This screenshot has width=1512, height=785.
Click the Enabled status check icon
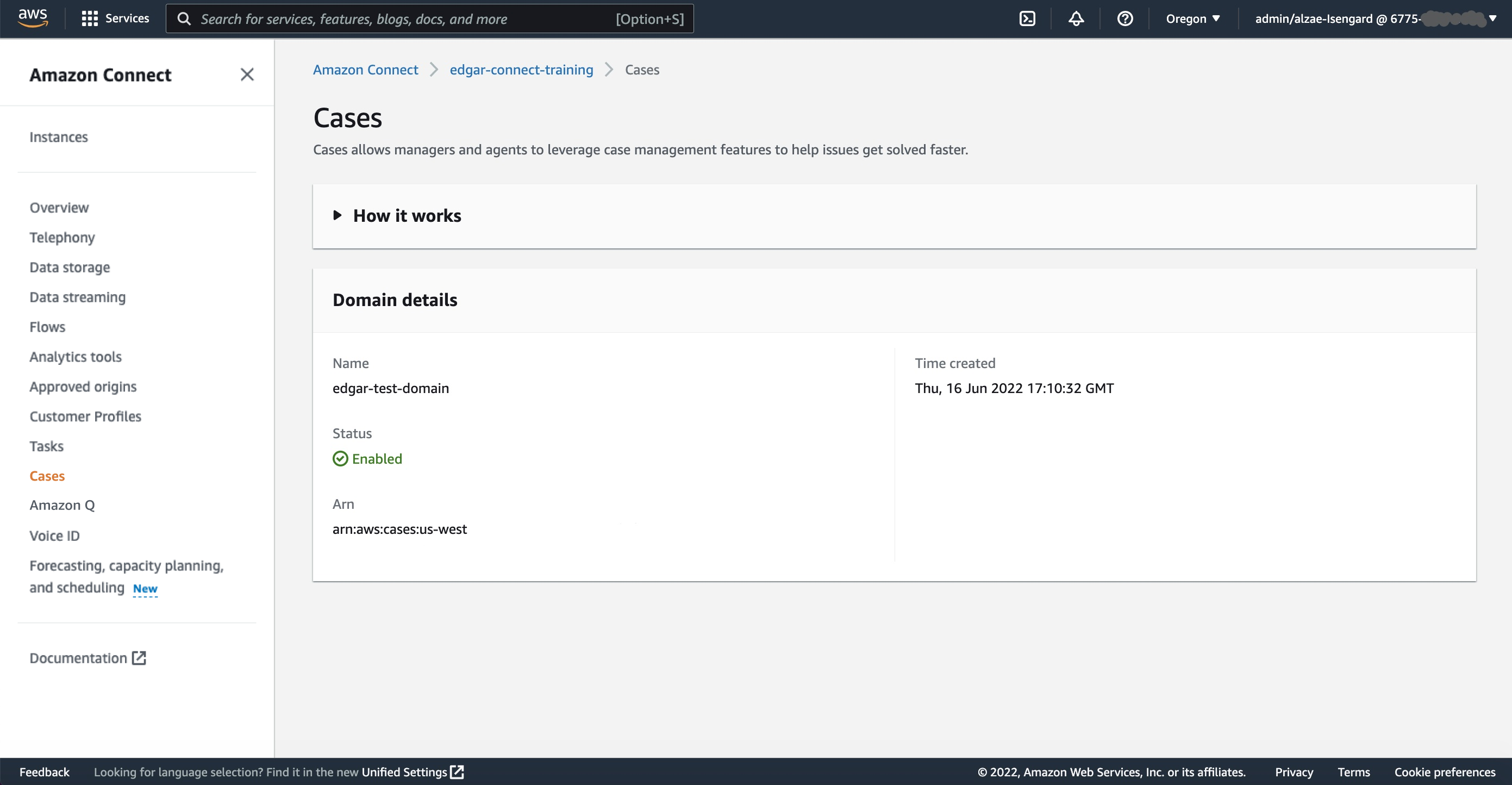pos(340,459)
